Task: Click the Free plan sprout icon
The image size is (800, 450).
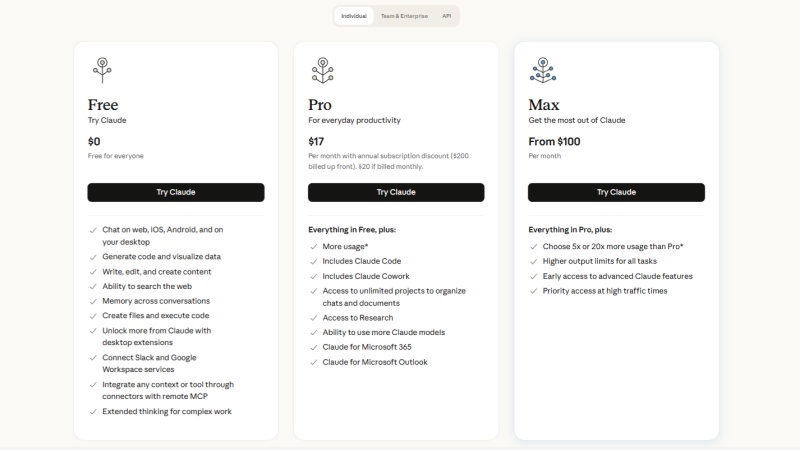Action: pos(102,70)
